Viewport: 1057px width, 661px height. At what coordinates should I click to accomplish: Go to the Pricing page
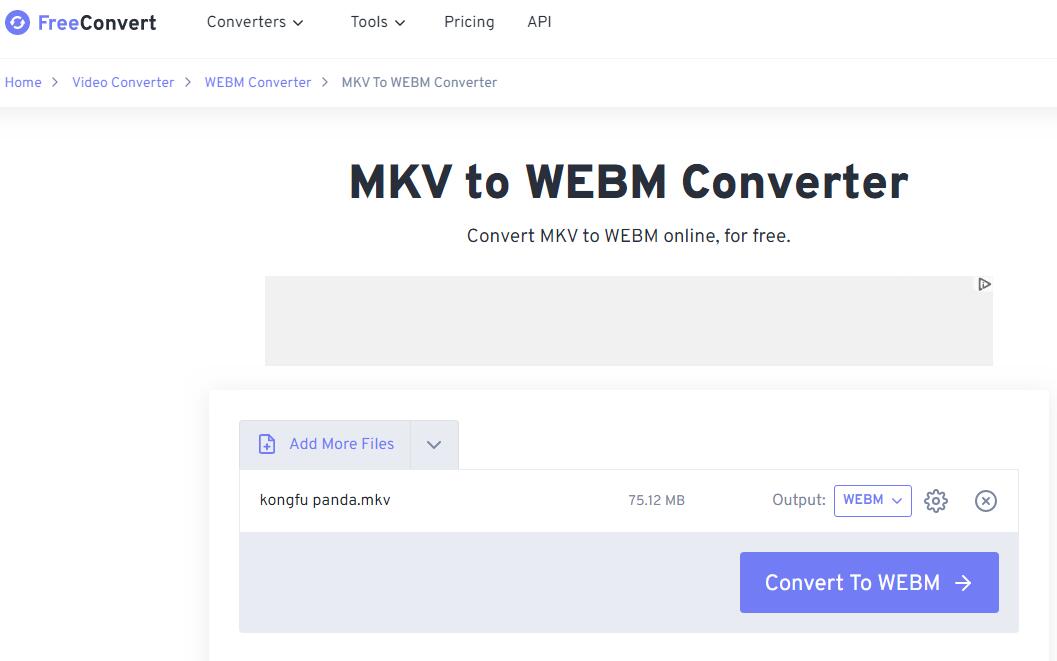point(469,22)
